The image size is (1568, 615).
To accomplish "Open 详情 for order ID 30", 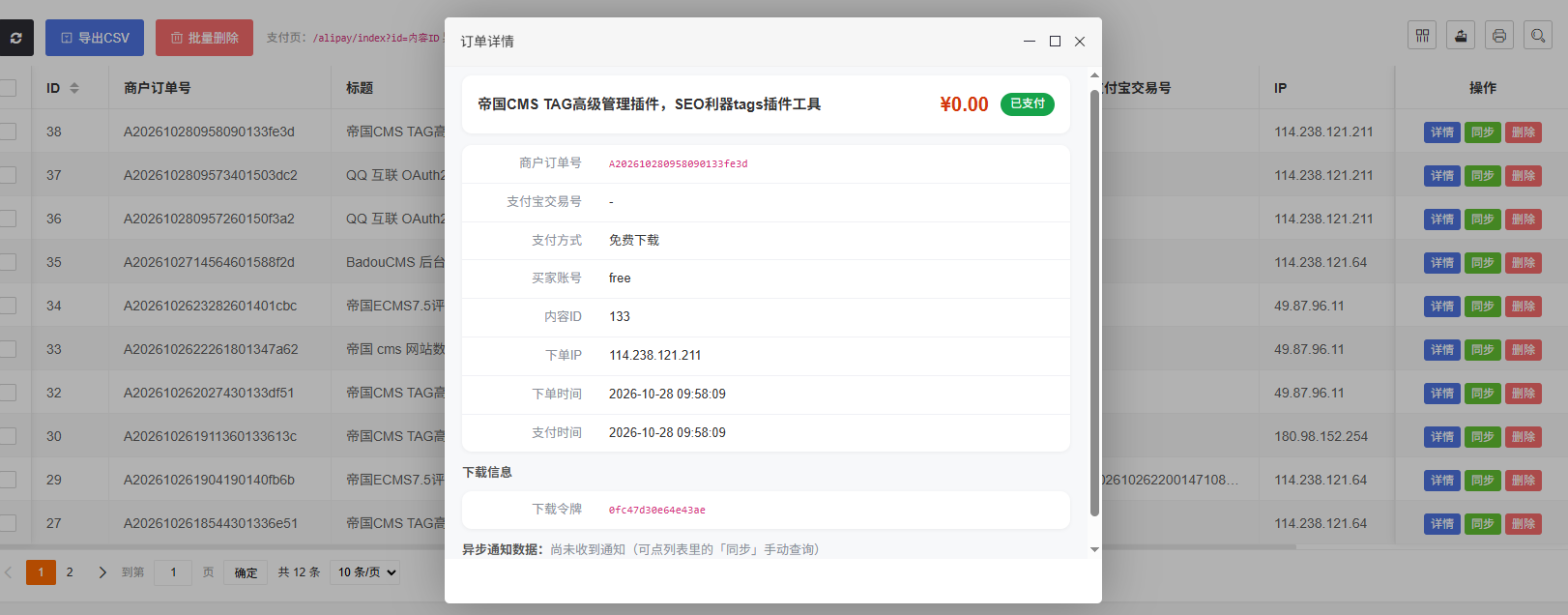I will click(1442, 437).
